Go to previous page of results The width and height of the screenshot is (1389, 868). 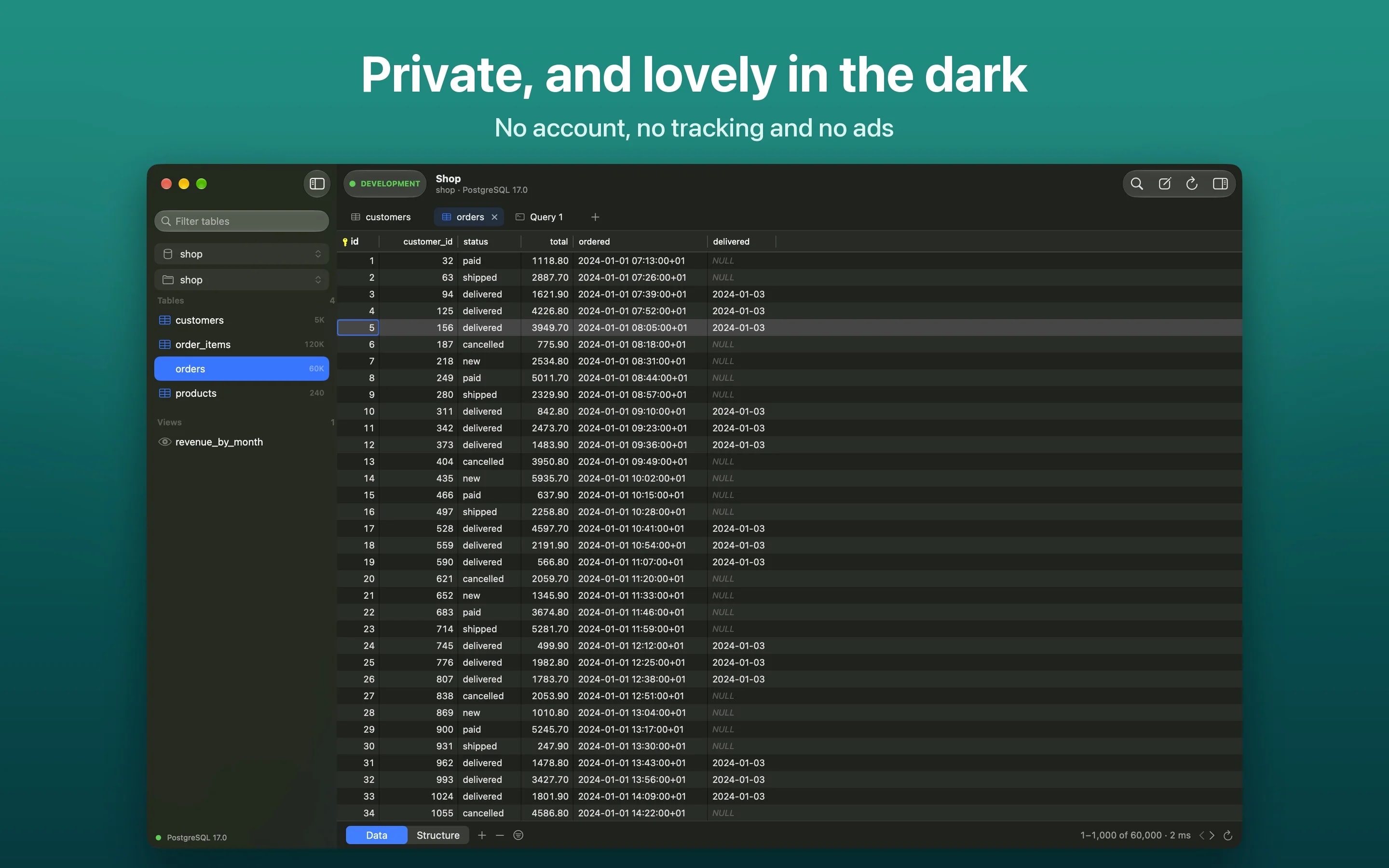tap(1201, 835)
